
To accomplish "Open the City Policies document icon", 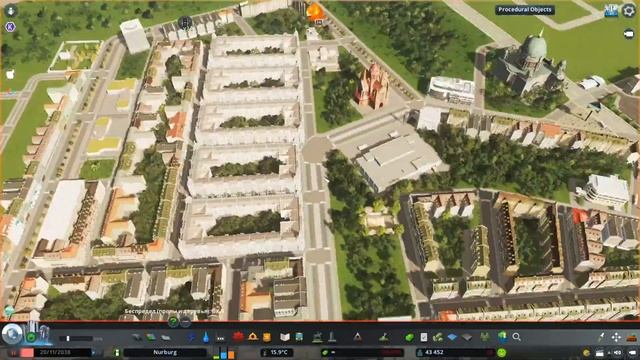I will (424, 337).
